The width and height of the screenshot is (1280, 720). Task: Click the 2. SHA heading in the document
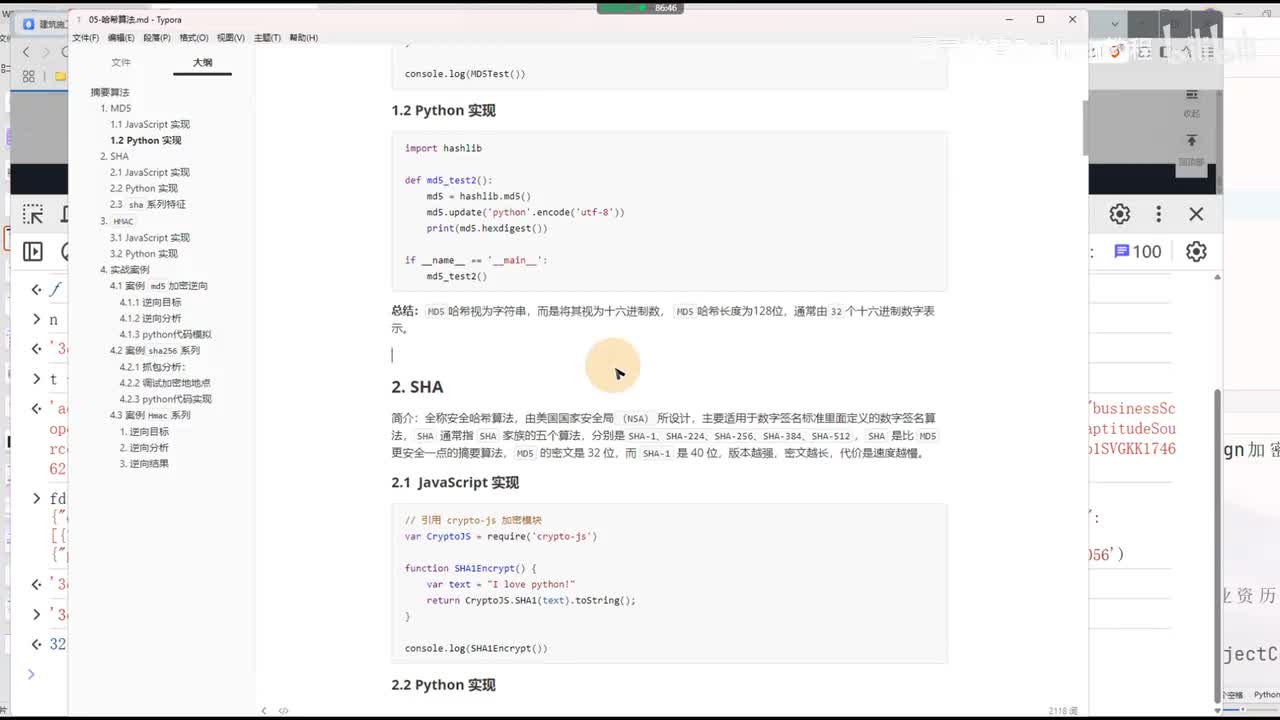(417, 387)
